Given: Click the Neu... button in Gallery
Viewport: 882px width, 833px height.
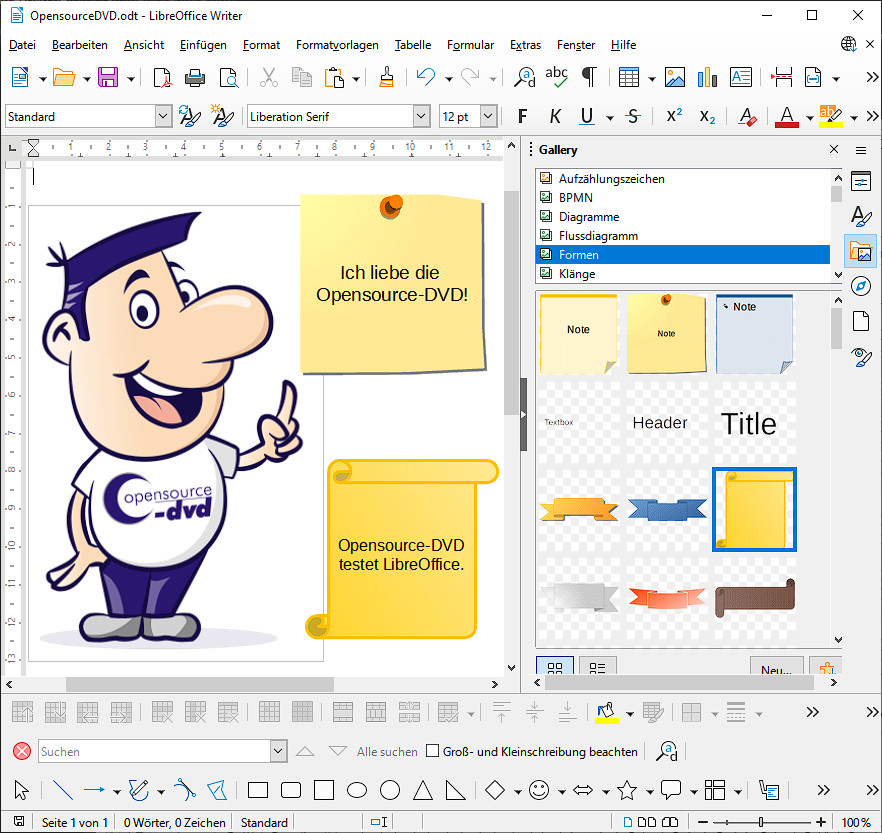Looking at the screenshot, I should tap(776, 669).
